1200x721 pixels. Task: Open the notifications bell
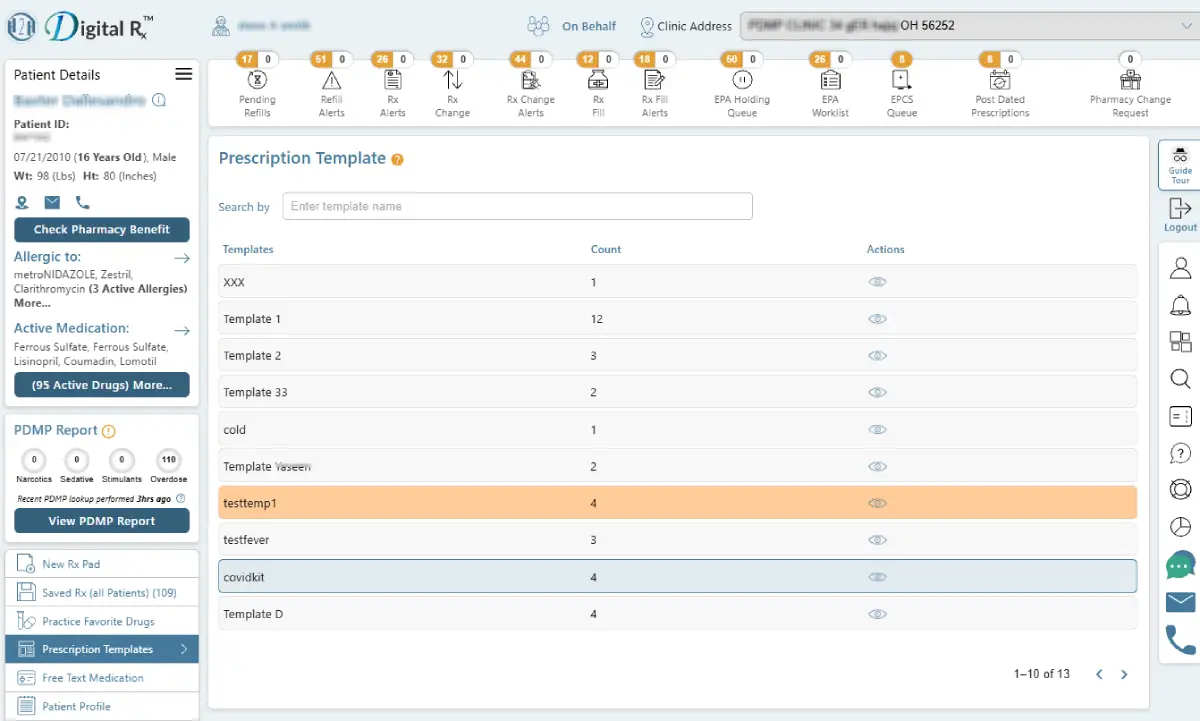[1180, 305]
